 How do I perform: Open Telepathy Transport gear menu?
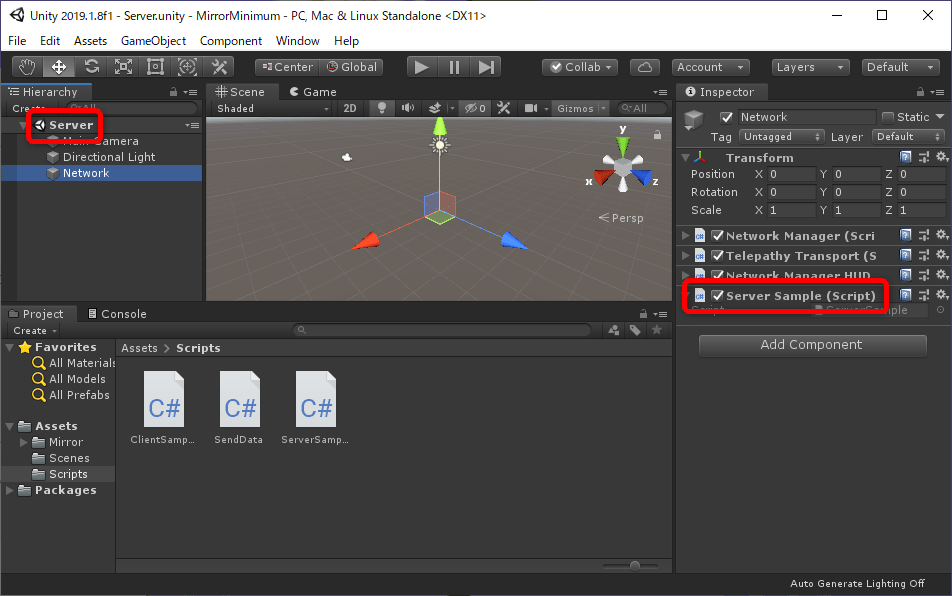[x=942, y=256]
